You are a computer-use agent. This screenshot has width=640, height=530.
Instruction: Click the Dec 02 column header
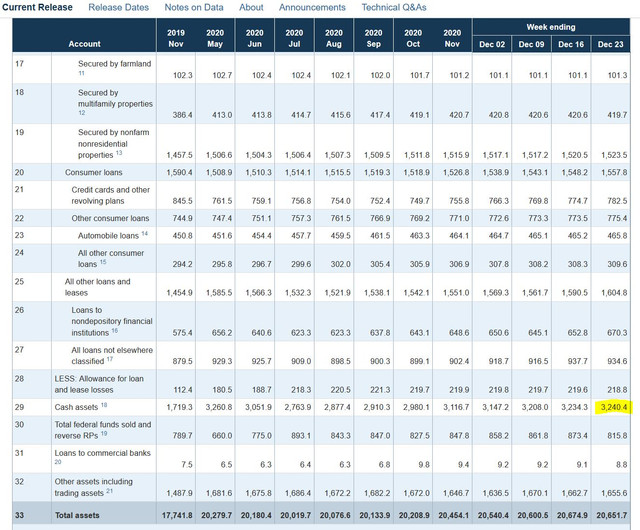(x=492, y=44)
